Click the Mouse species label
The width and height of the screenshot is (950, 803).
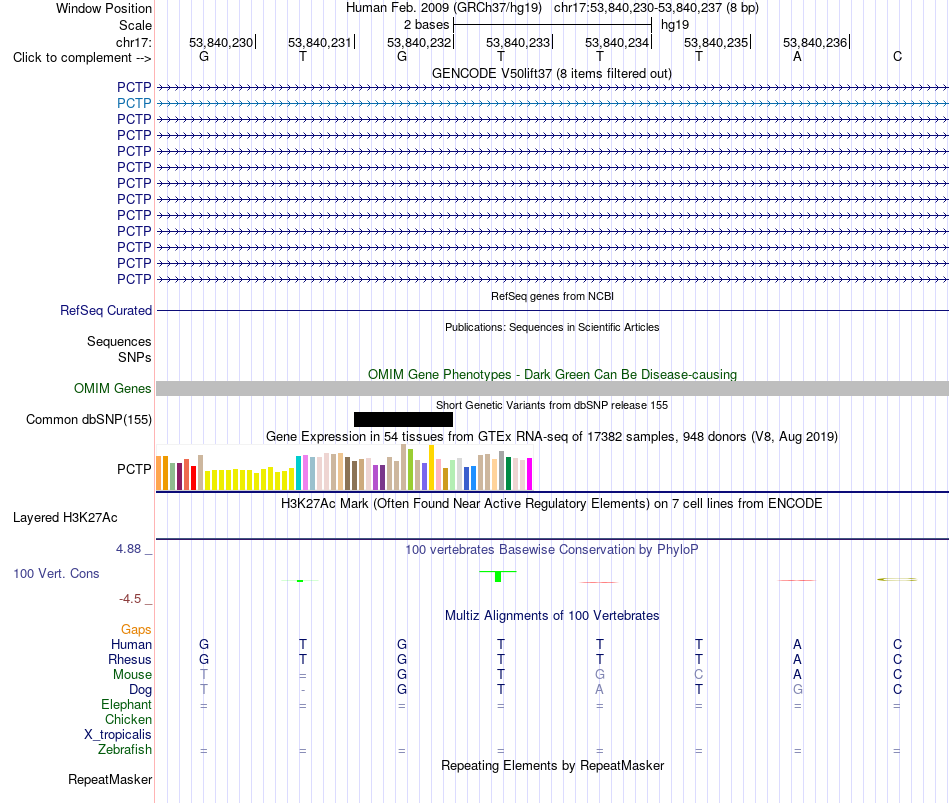(132, 675)
